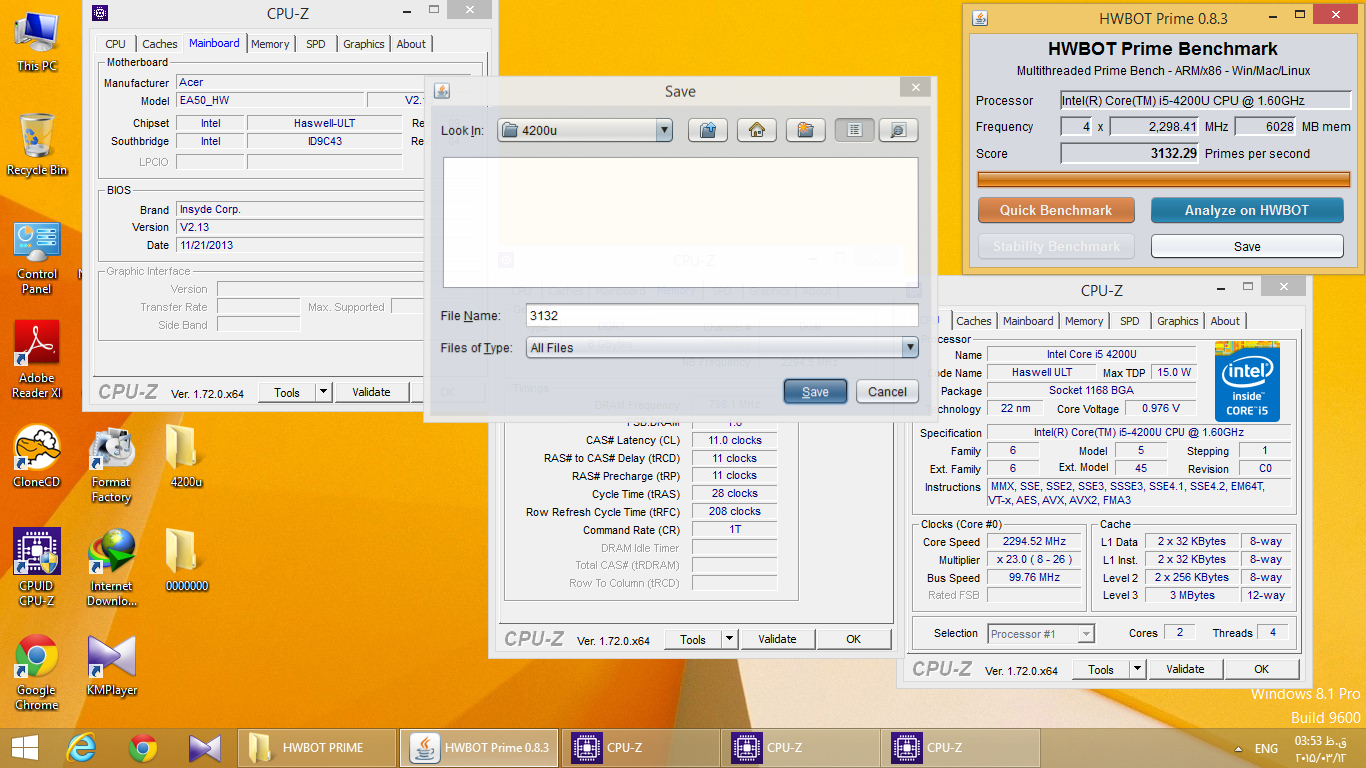Open Google Chrome desktop shortcut
The image size is (1366, 768).
pyautogui.click(x=37, y=672)
